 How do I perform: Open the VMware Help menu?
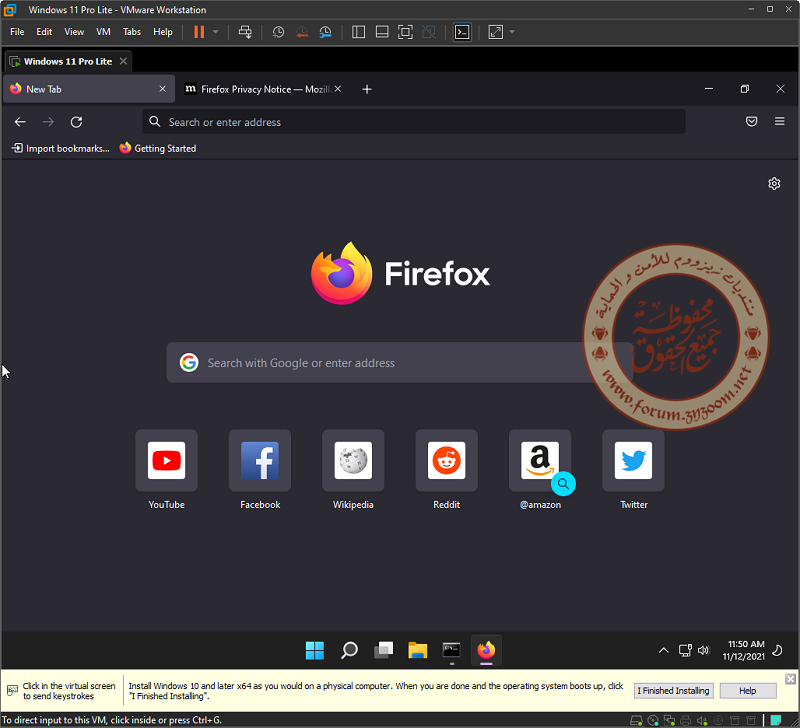click(163, 32)
